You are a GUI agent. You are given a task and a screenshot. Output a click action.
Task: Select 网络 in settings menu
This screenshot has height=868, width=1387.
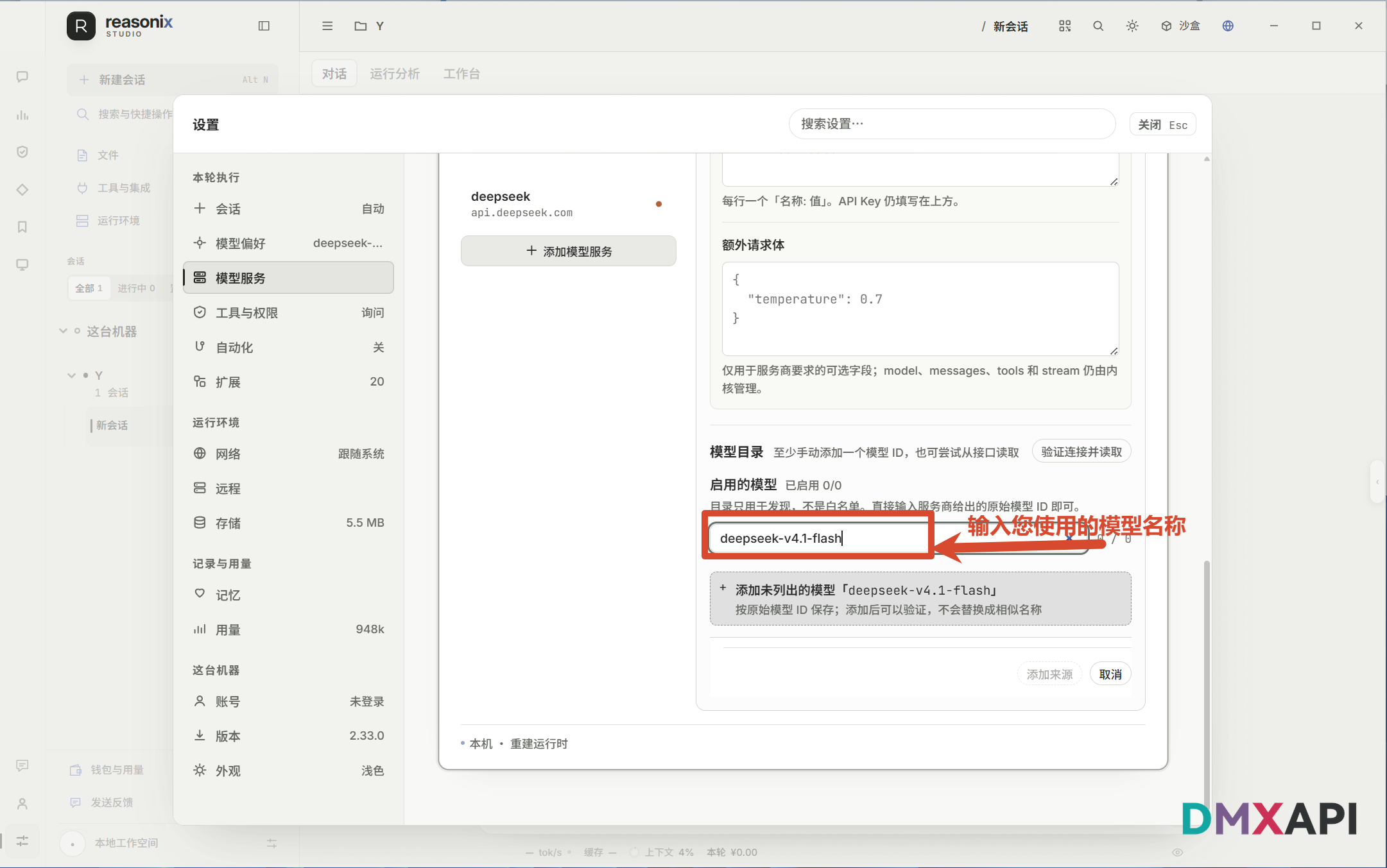click(x=288, y=454)
